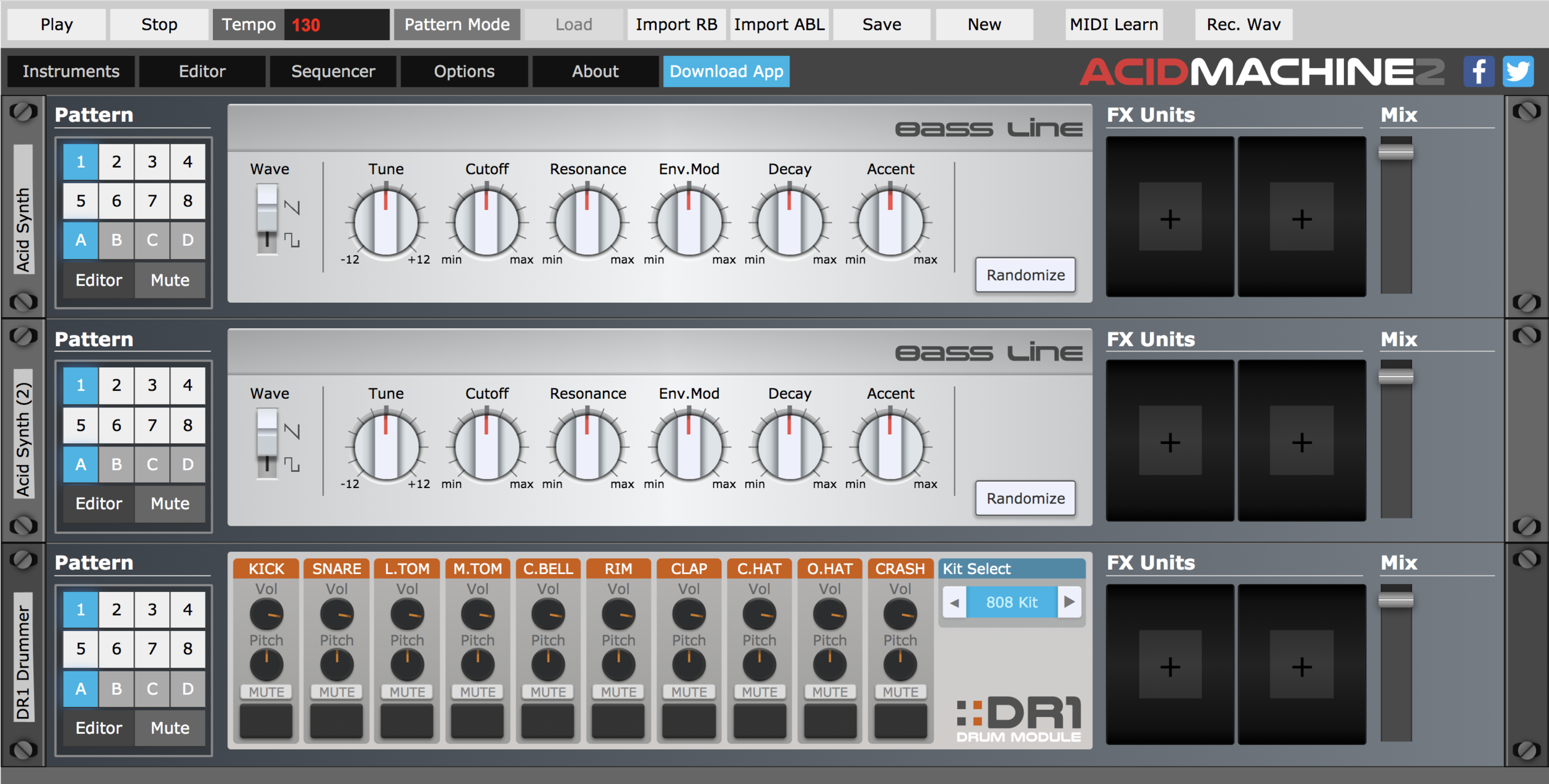Flip the Acid Synth Wave switch
Viewport: 1549px width, 784px height.
point(267,219)
